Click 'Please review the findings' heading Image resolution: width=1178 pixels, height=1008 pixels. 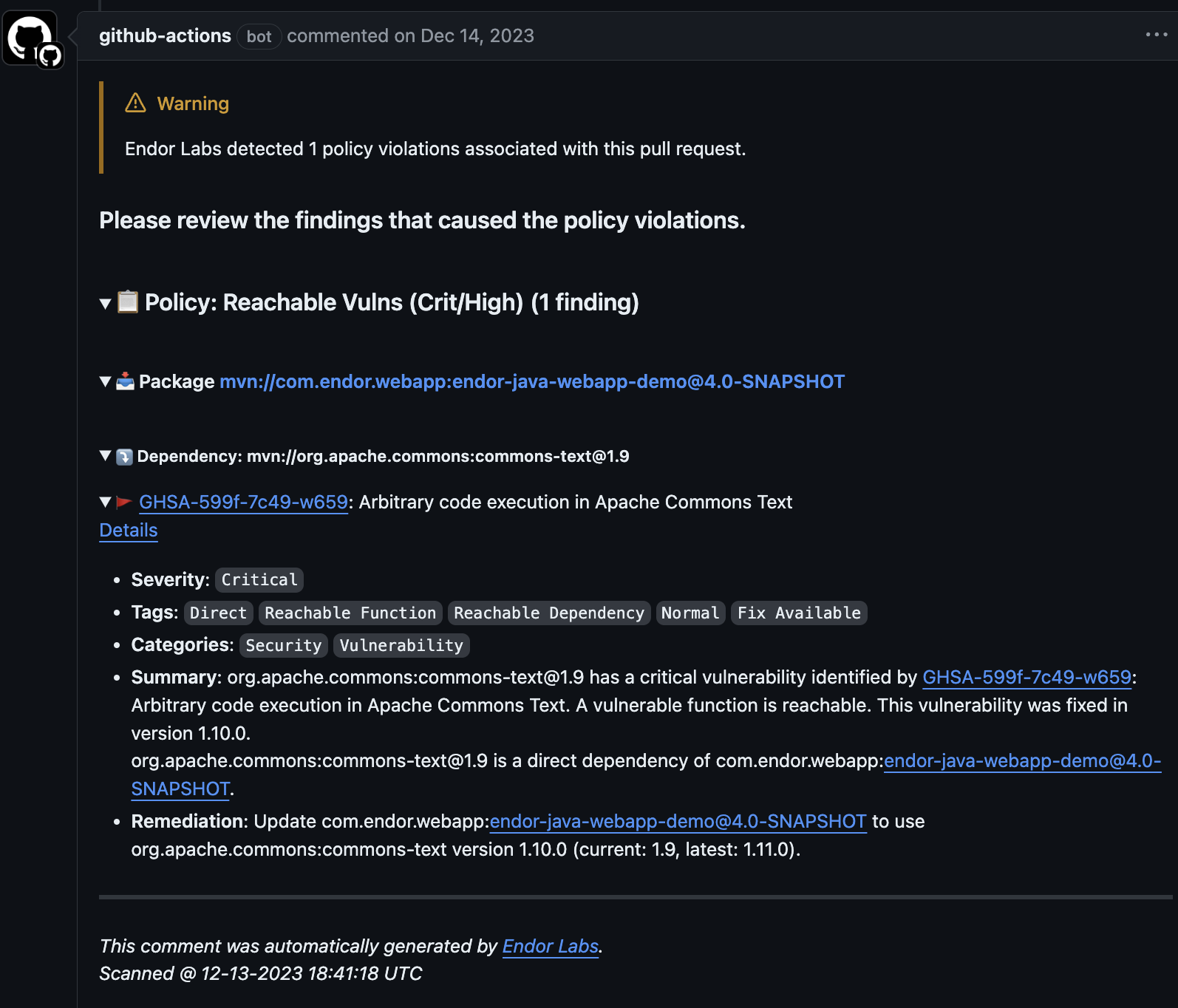pos(422,220)
